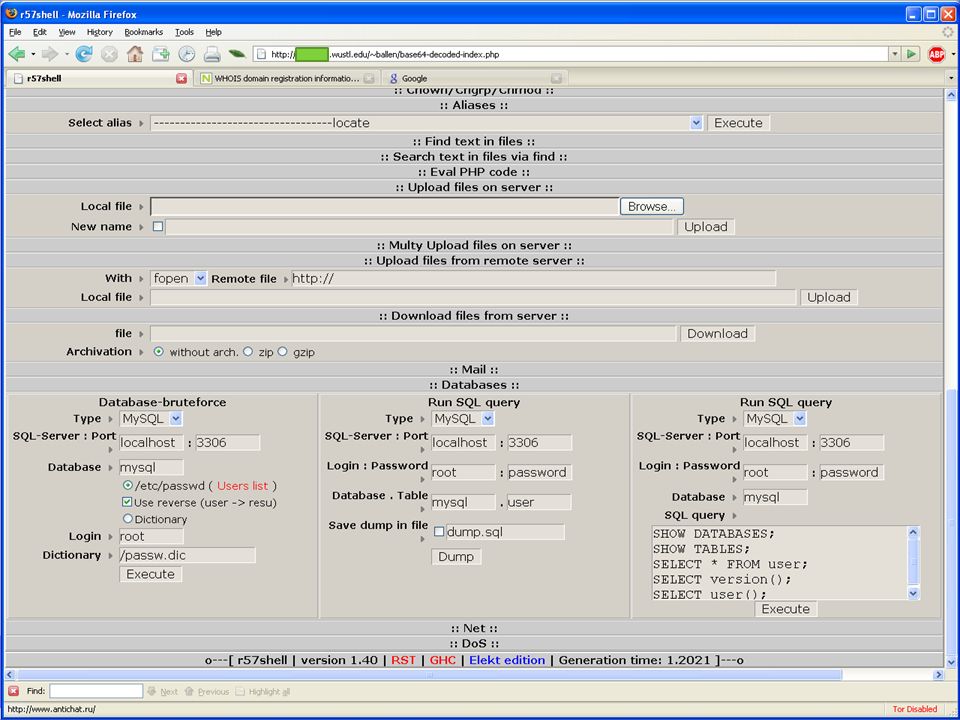Open the Back button history dropdown arrow
960x720 pixels.
(33, 54)
